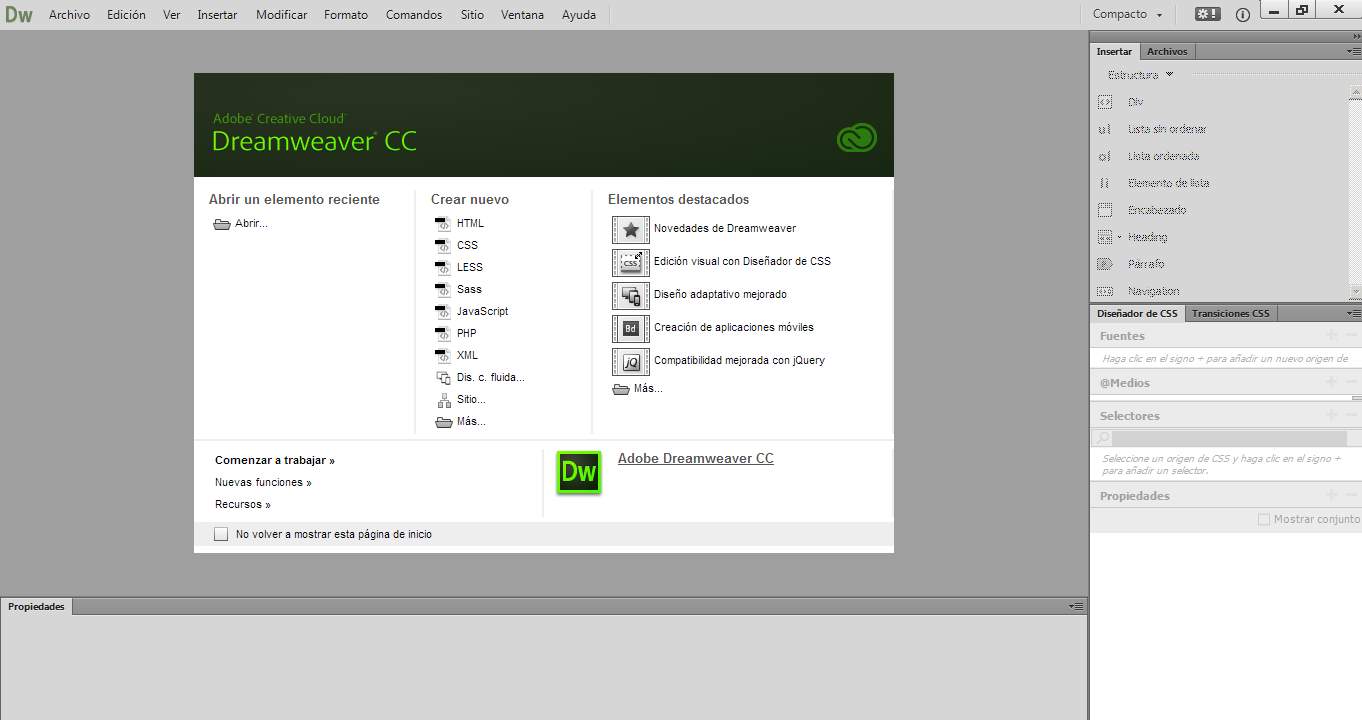This screenshot has width=1362, height=720.
Task: Open the Adobe Dreamweaver CC link
Action: (696, 459)
